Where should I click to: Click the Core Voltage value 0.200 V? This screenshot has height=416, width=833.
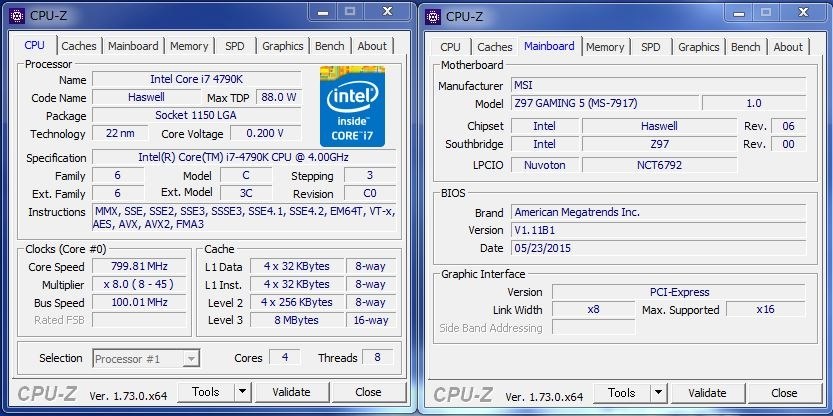pos(266,133)
